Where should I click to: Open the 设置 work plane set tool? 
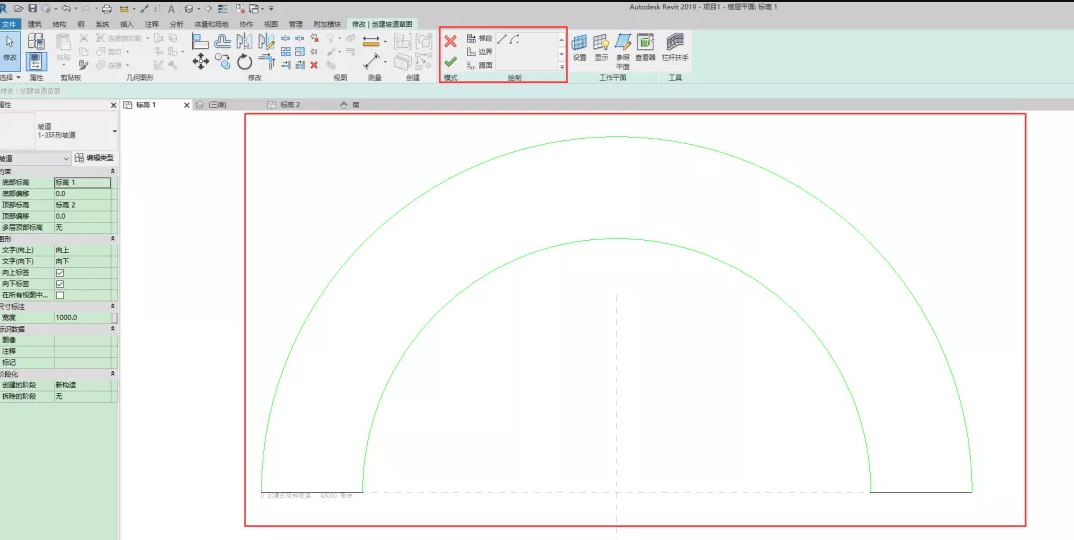(x=579, y=47)
